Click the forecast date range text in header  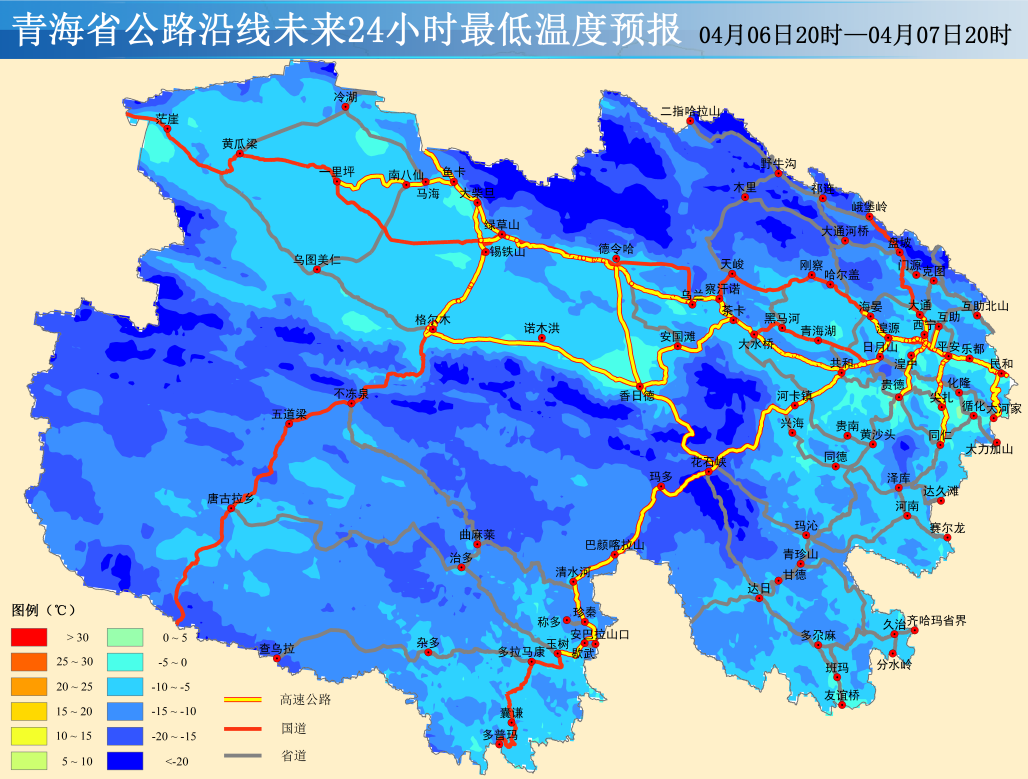[x=855, y=35]
